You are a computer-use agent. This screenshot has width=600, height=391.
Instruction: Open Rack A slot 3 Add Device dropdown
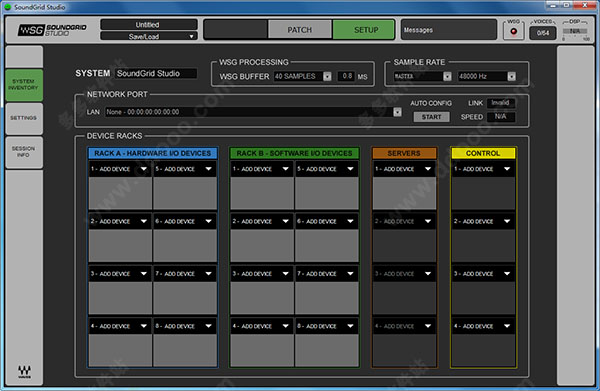coord(119,274)
